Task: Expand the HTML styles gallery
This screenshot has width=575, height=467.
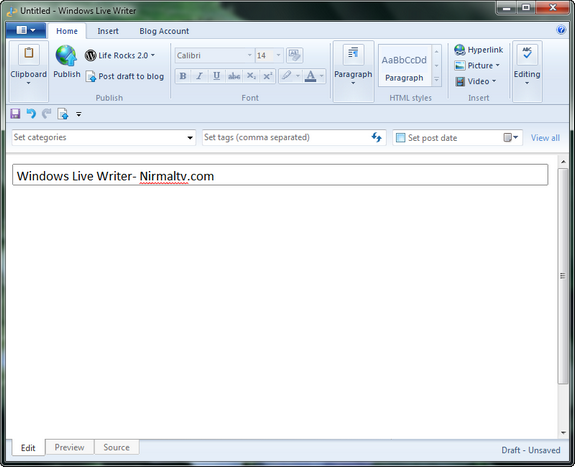Action: tap(436, 79)
